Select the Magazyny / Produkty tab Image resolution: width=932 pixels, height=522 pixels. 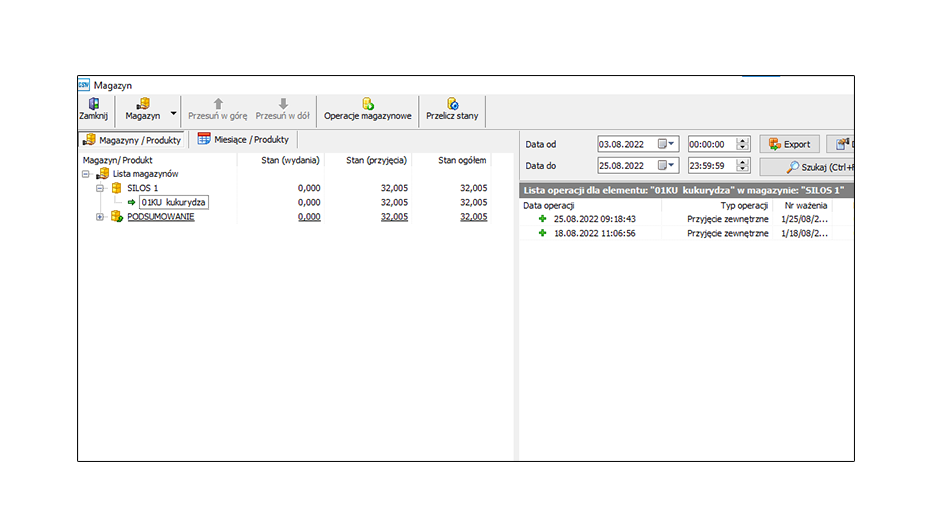[132, 140]
